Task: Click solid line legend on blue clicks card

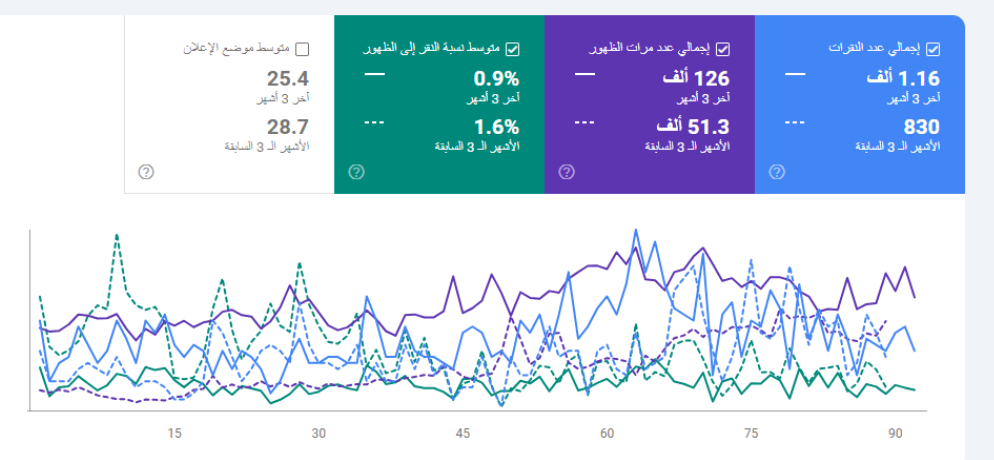Action: pos(795,74)
